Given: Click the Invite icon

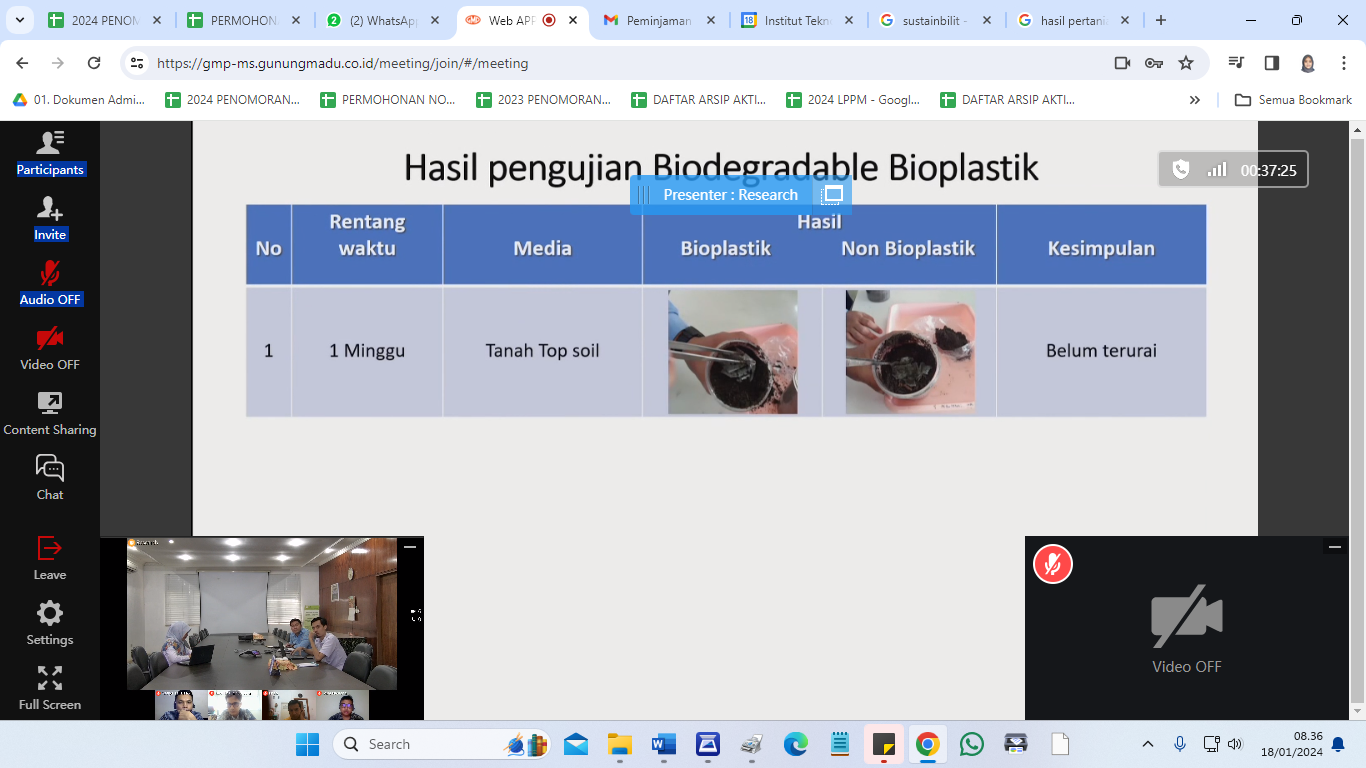Looking at the screenshot, I should pyautogui.click(x=50, y=218).
